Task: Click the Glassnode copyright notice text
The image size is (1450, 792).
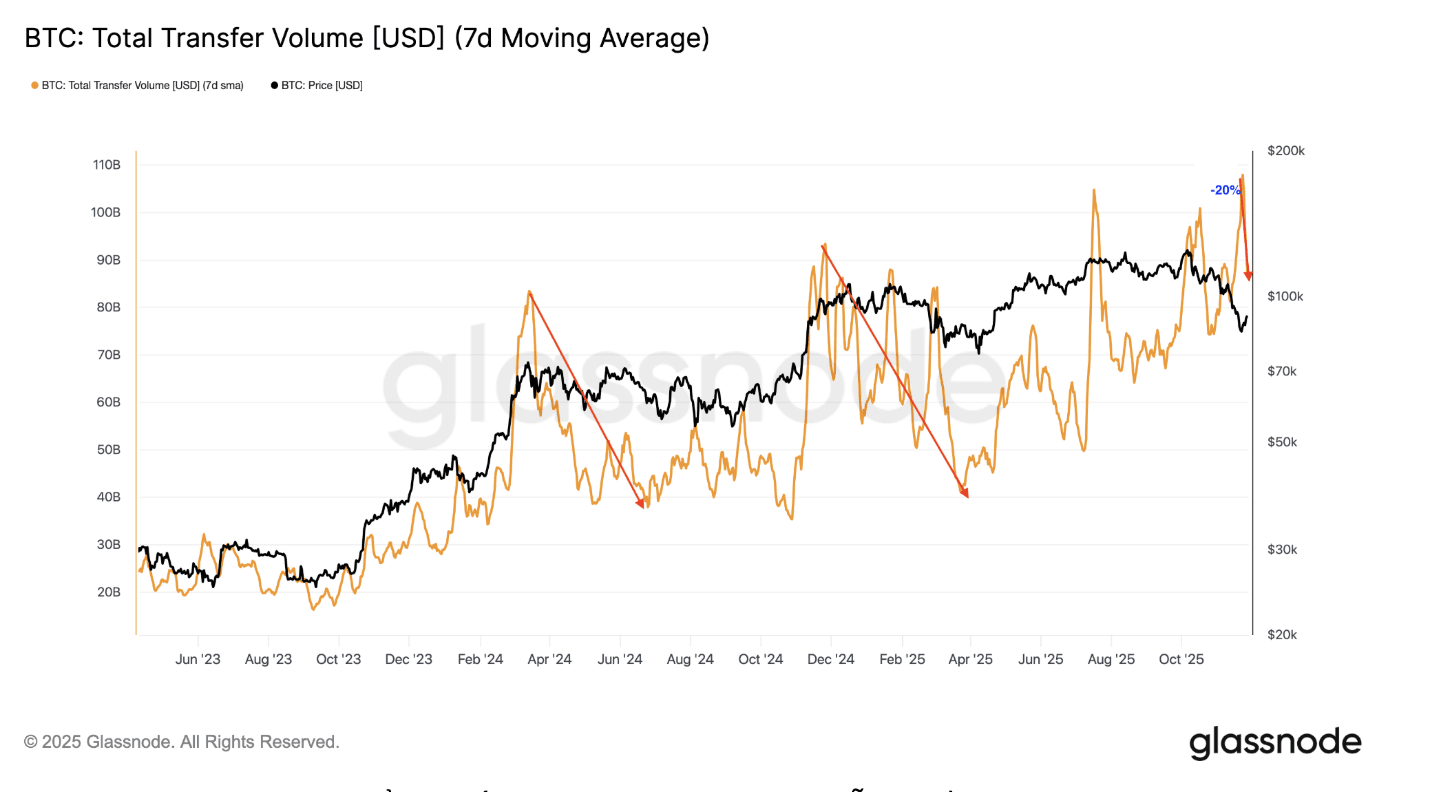Action: 182,742
